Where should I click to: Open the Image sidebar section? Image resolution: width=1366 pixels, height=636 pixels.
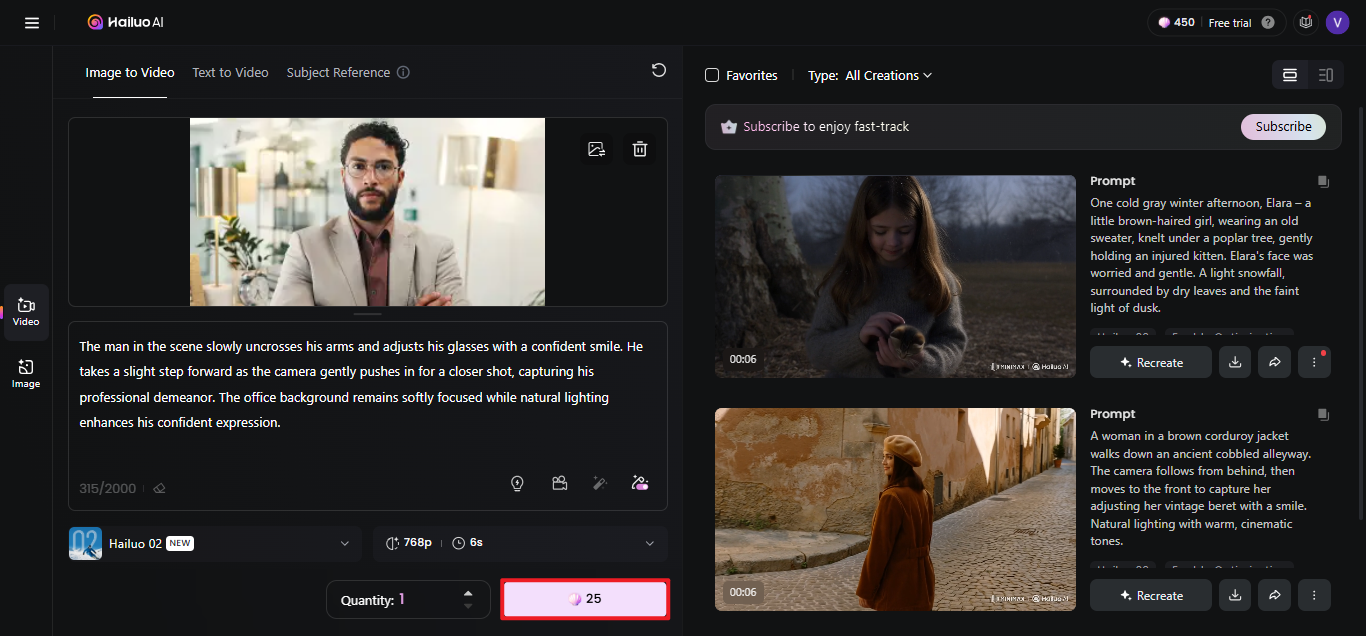(26, 374)
